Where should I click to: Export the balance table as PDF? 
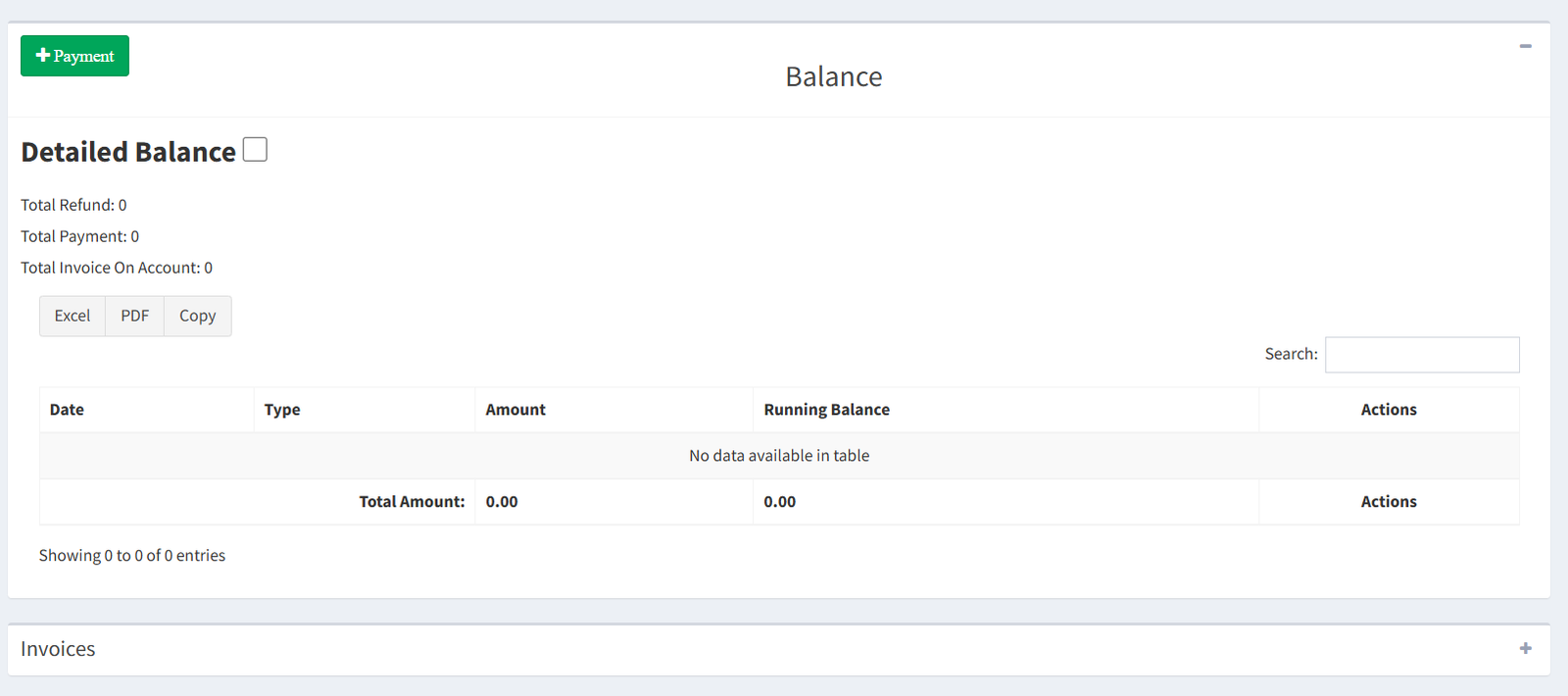point(135,316)
